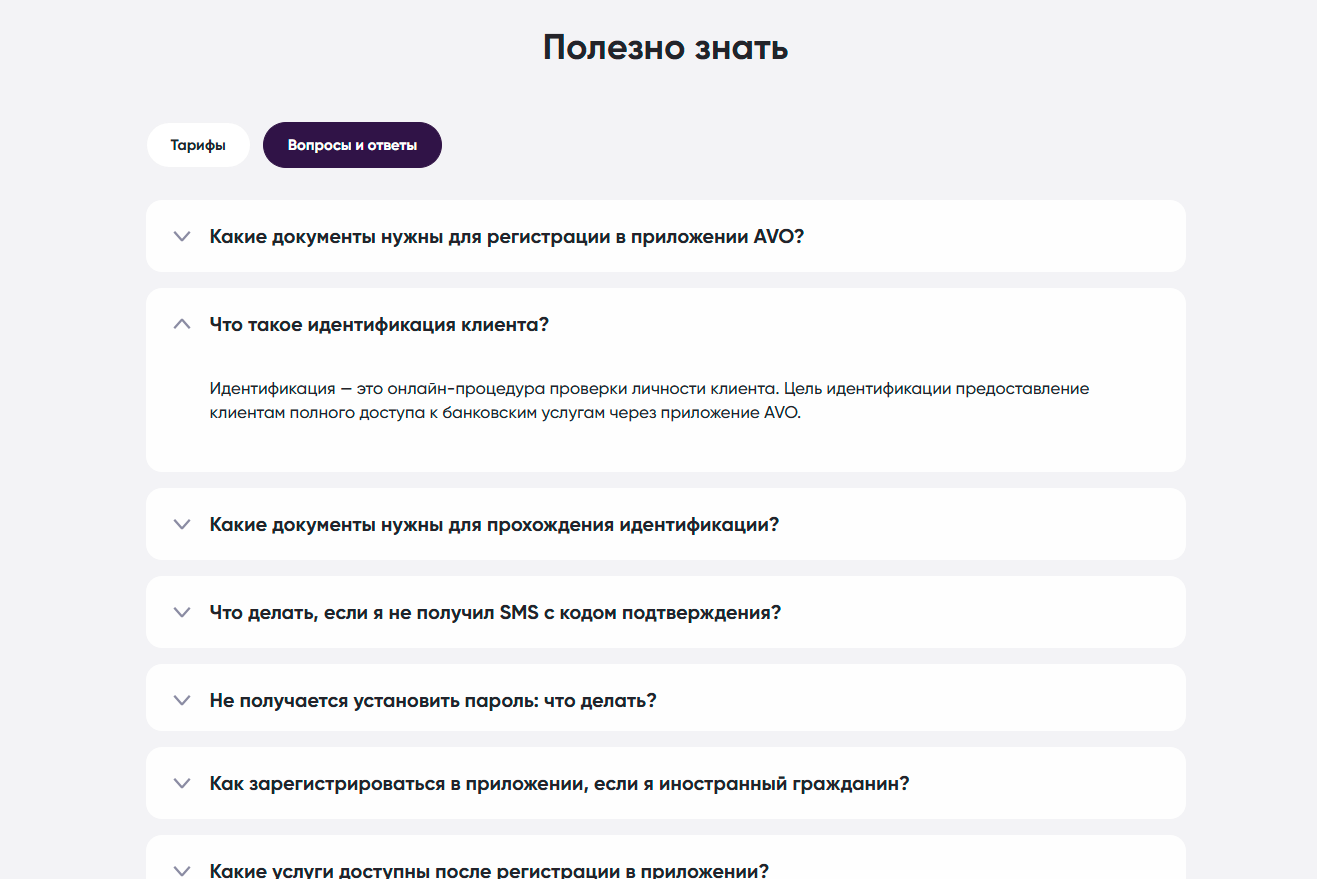Switch to the Тарифы tab
Screen dimensions: 1317x879
click(197, 145)
